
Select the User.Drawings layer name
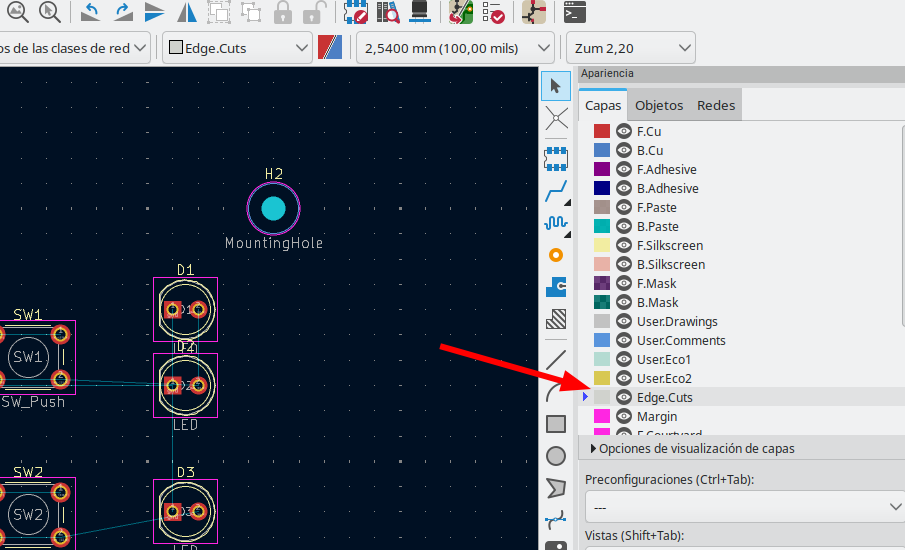pyautogui.click(x=677, y=321)
